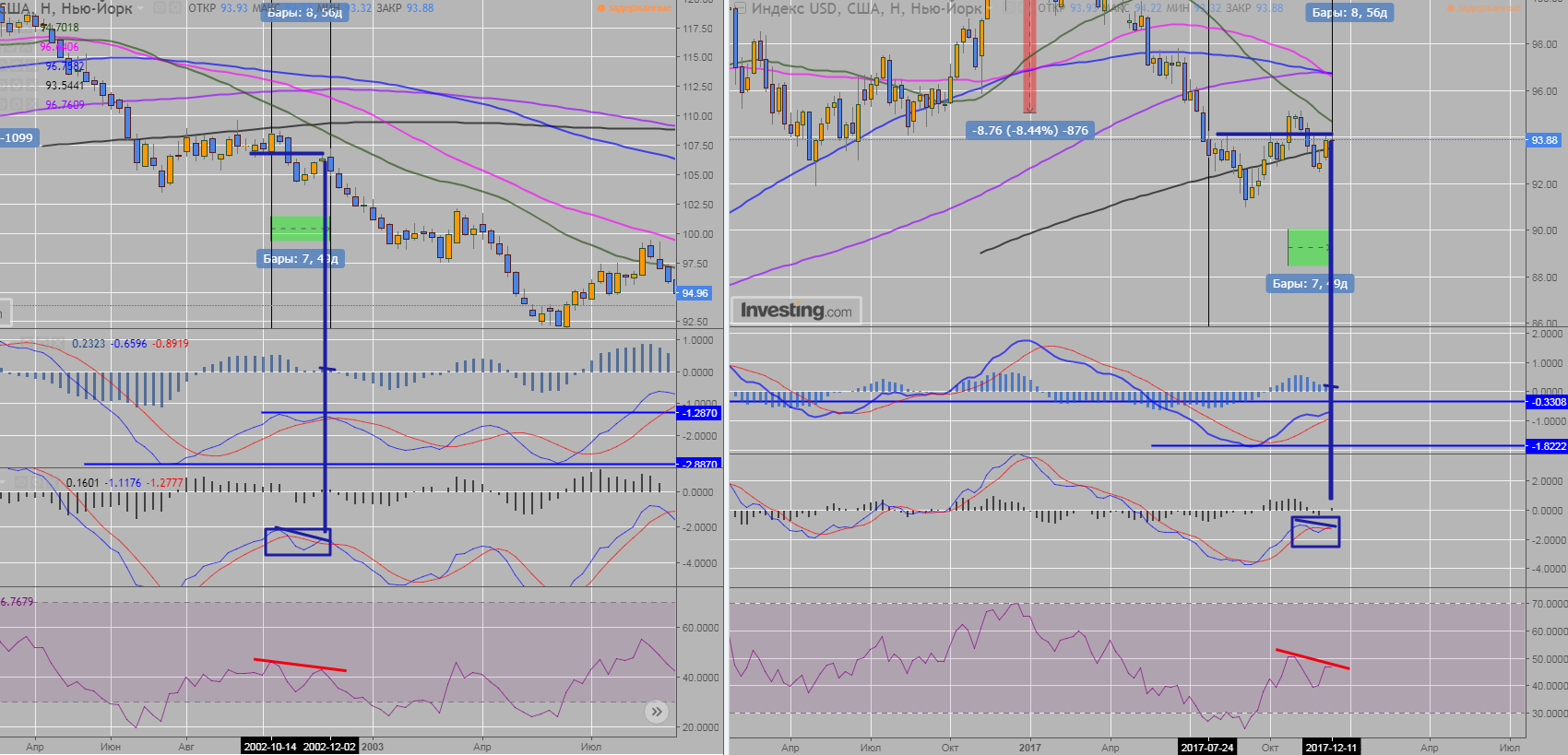1568x755 pixels.
Task: Select the green date-range box on right chart
Action: pos(1308,248)
